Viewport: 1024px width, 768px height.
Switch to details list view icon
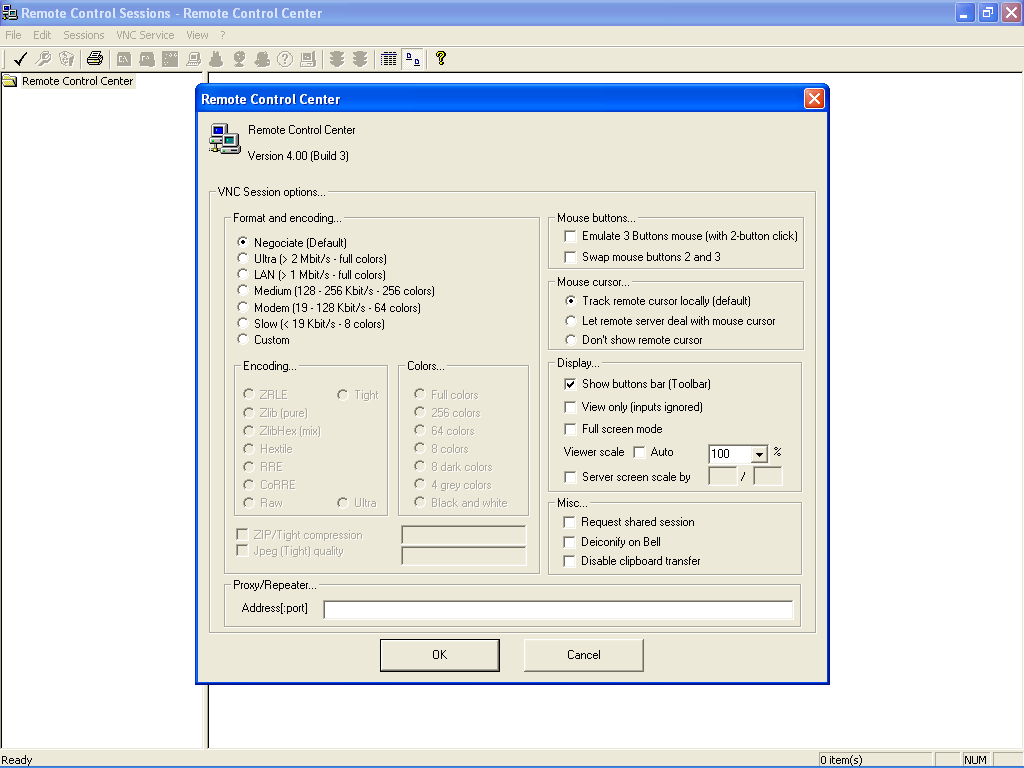[389, 59]
